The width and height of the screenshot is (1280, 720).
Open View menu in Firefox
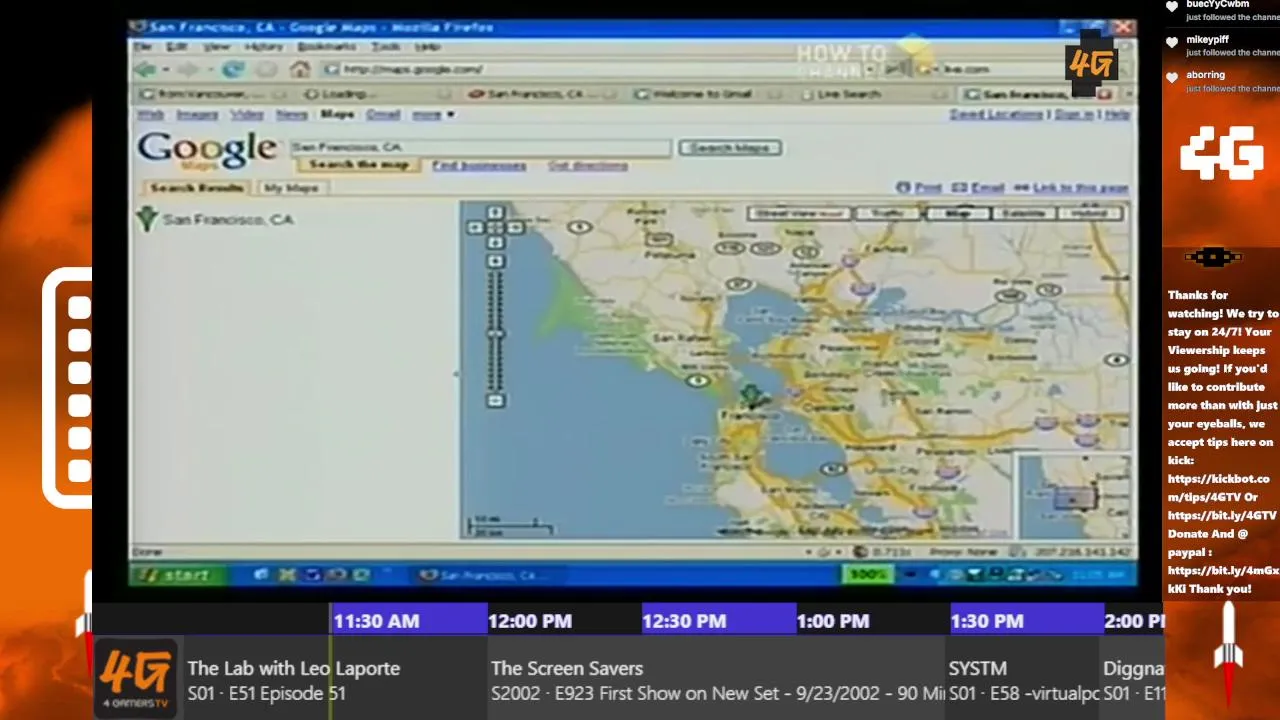tap(216, 47)
